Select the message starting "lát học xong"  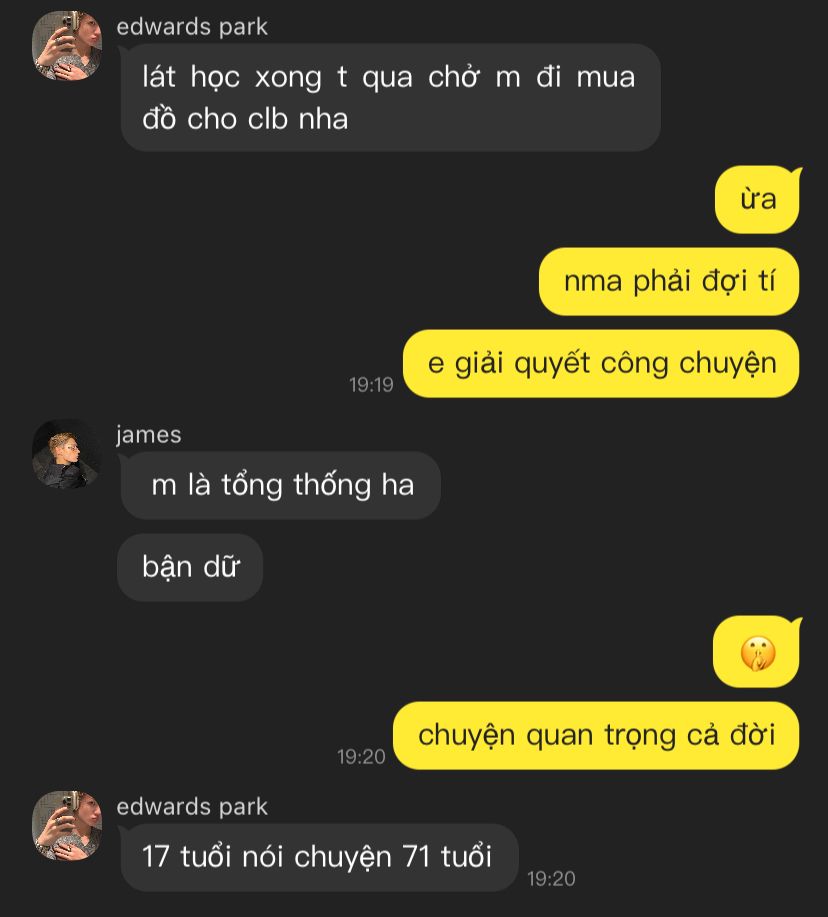click(x=390, y=98)
